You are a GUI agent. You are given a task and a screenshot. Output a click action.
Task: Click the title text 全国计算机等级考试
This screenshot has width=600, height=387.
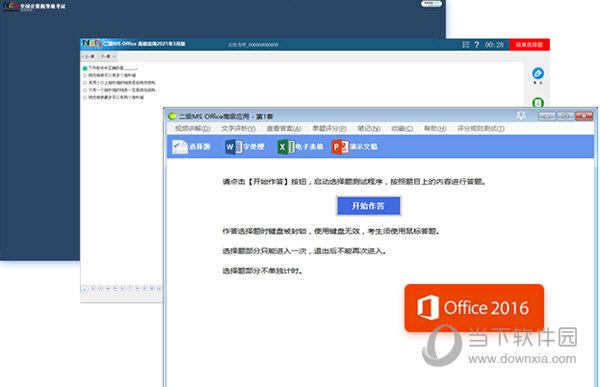[x=42, y=6]
